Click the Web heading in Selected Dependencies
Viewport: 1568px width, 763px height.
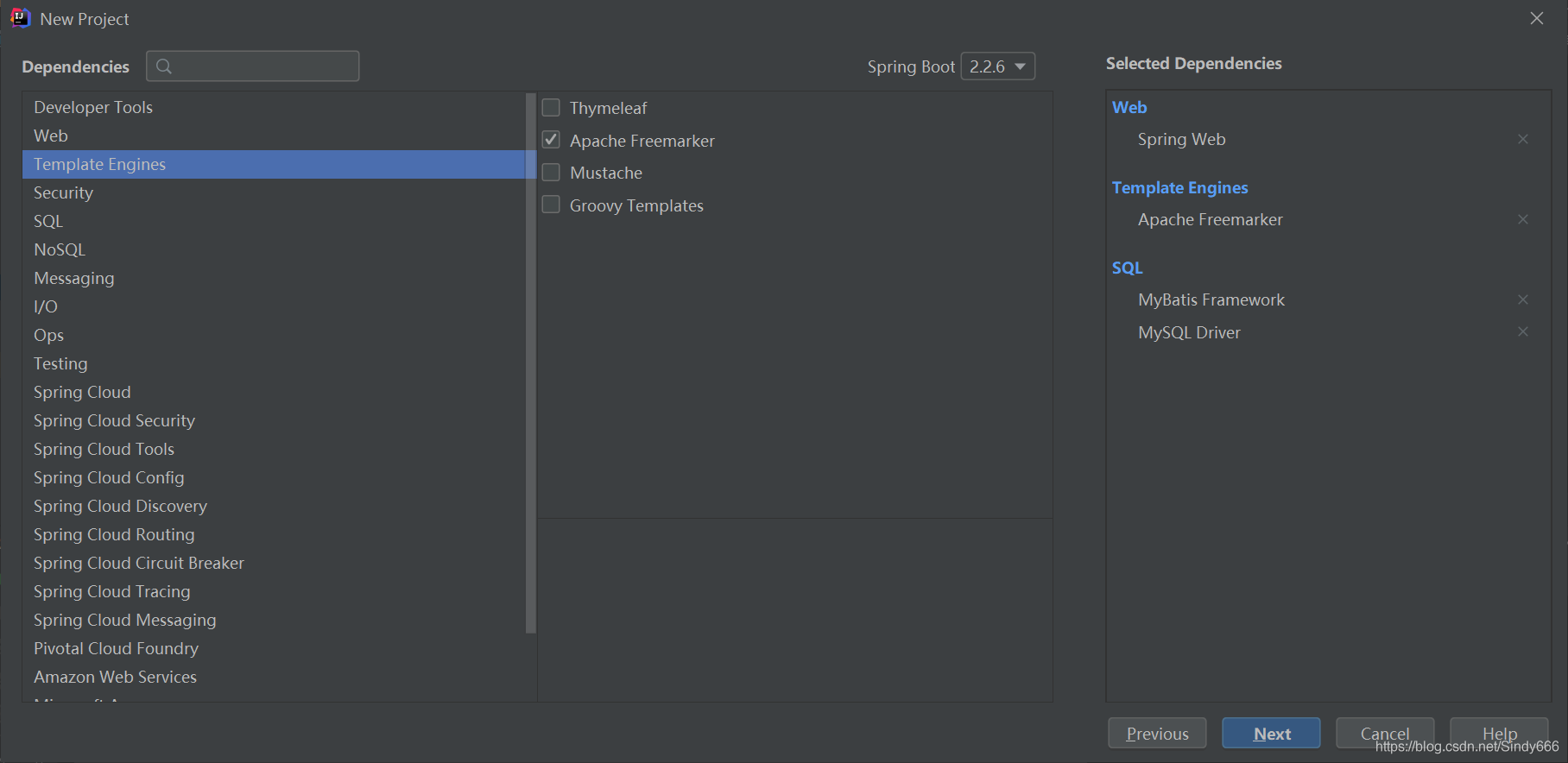1129,107
